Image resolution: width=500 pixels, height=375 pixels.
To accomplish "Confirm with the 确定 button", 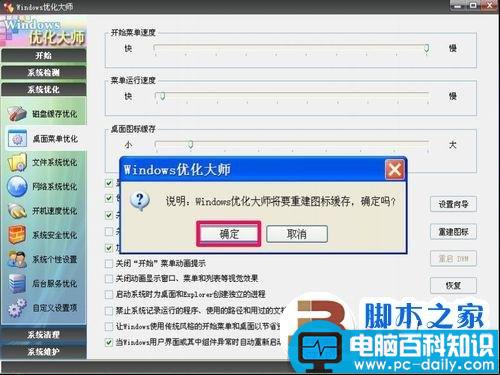I will click(229, 234).
